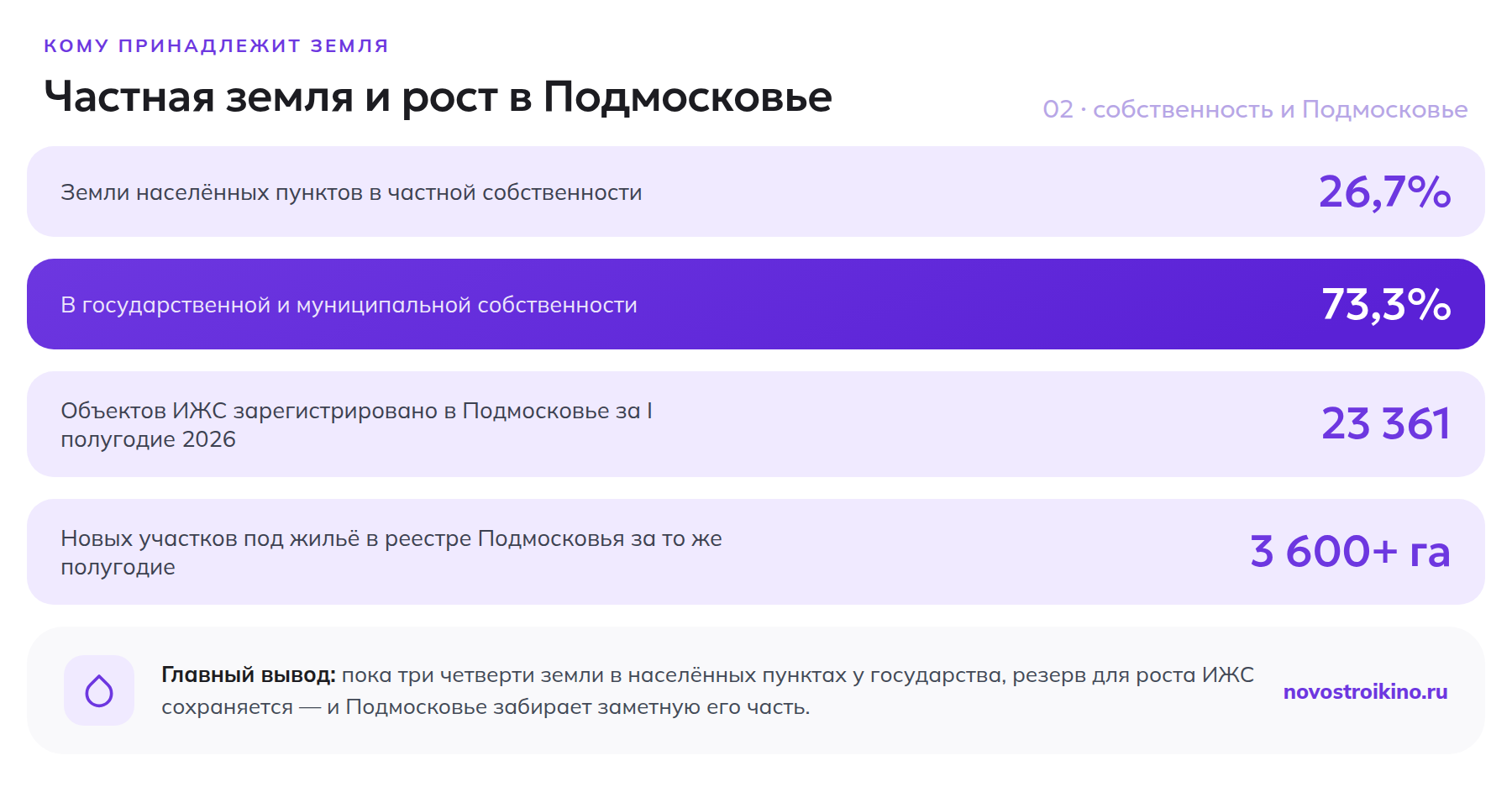Click the 73,3% value

(x=1386, y=304)
